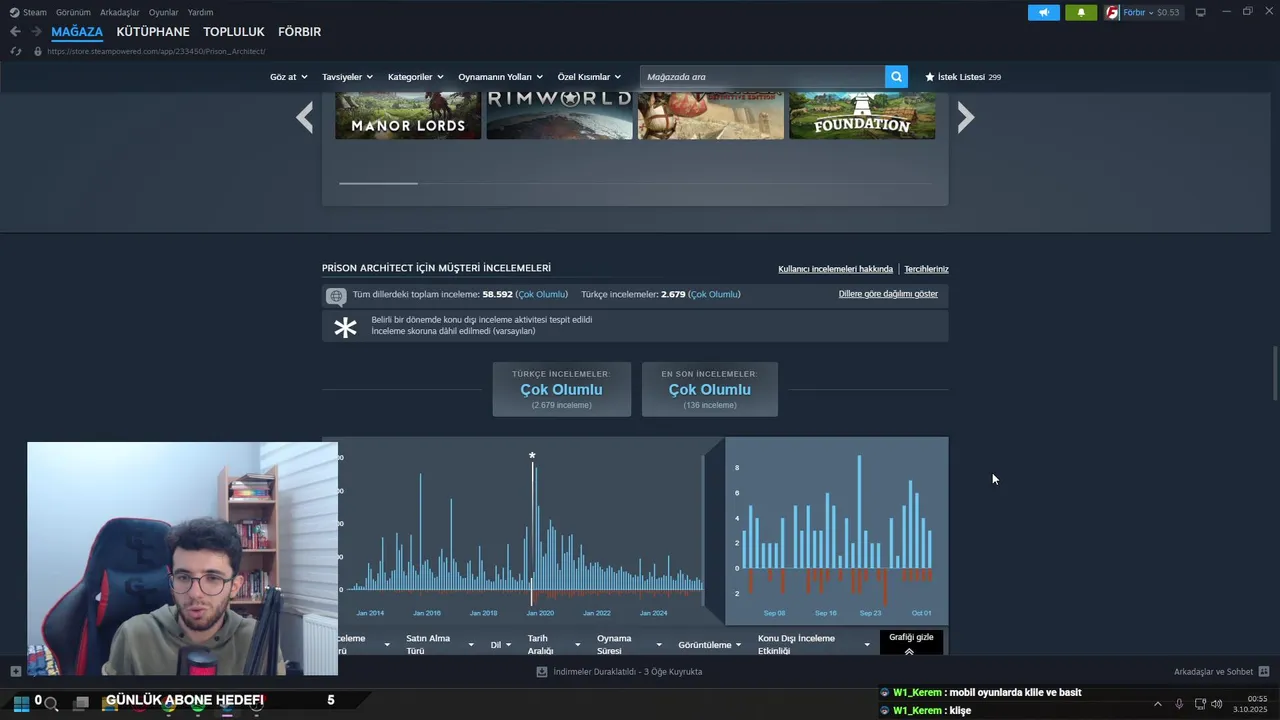Open the Foundation game thumbnail
1280x720 pixels.
point(862,116)
